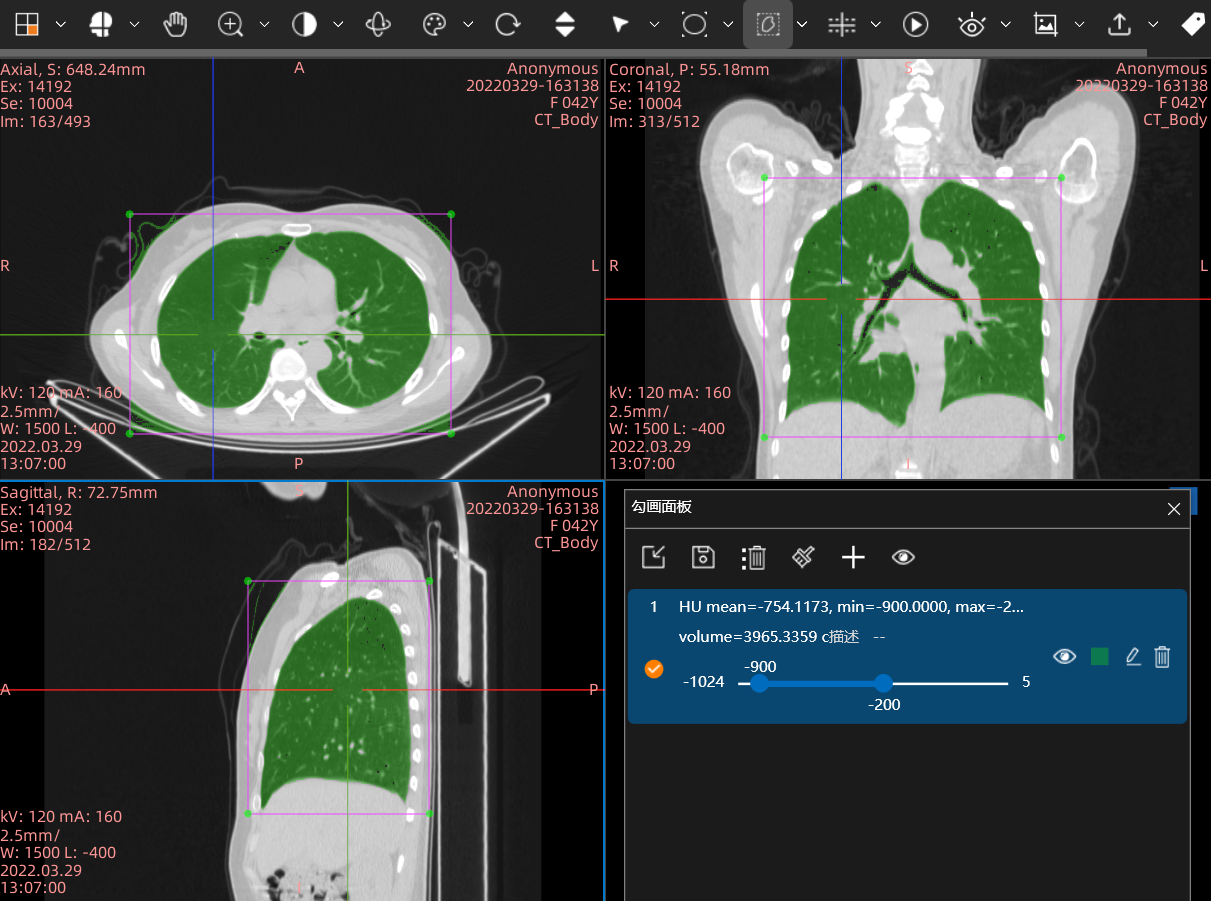Open the export upload dropdown arrow
1211x901 pixels.
point(1153,25)
